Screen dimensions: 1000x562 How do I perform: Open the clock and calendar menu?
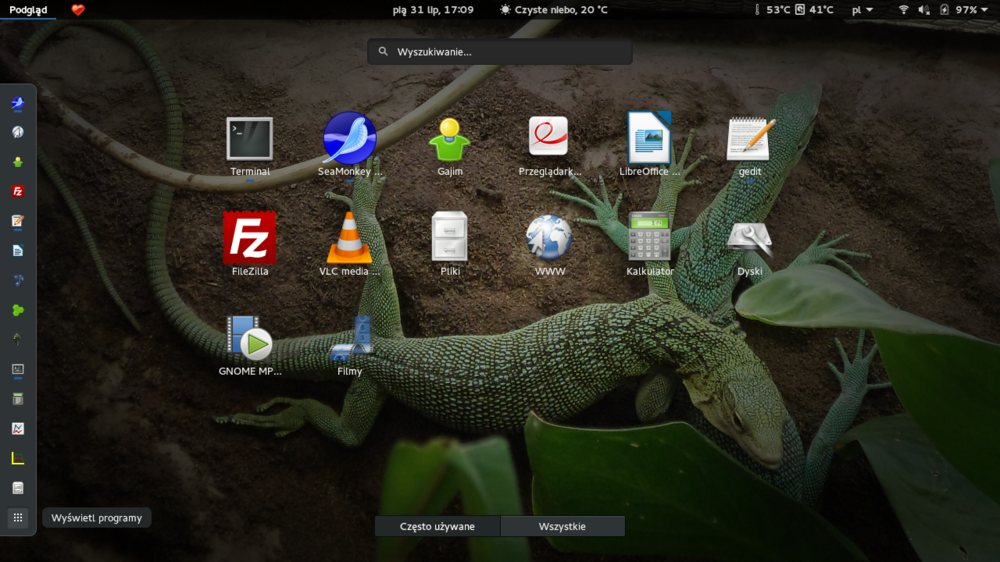(433, 10)
